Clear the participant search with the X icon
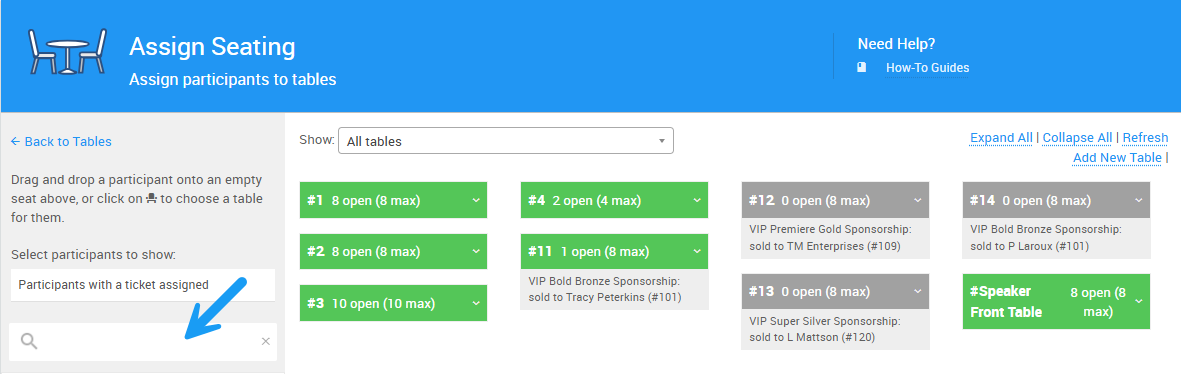This screenshot has height=374, width=1181. 265,342
